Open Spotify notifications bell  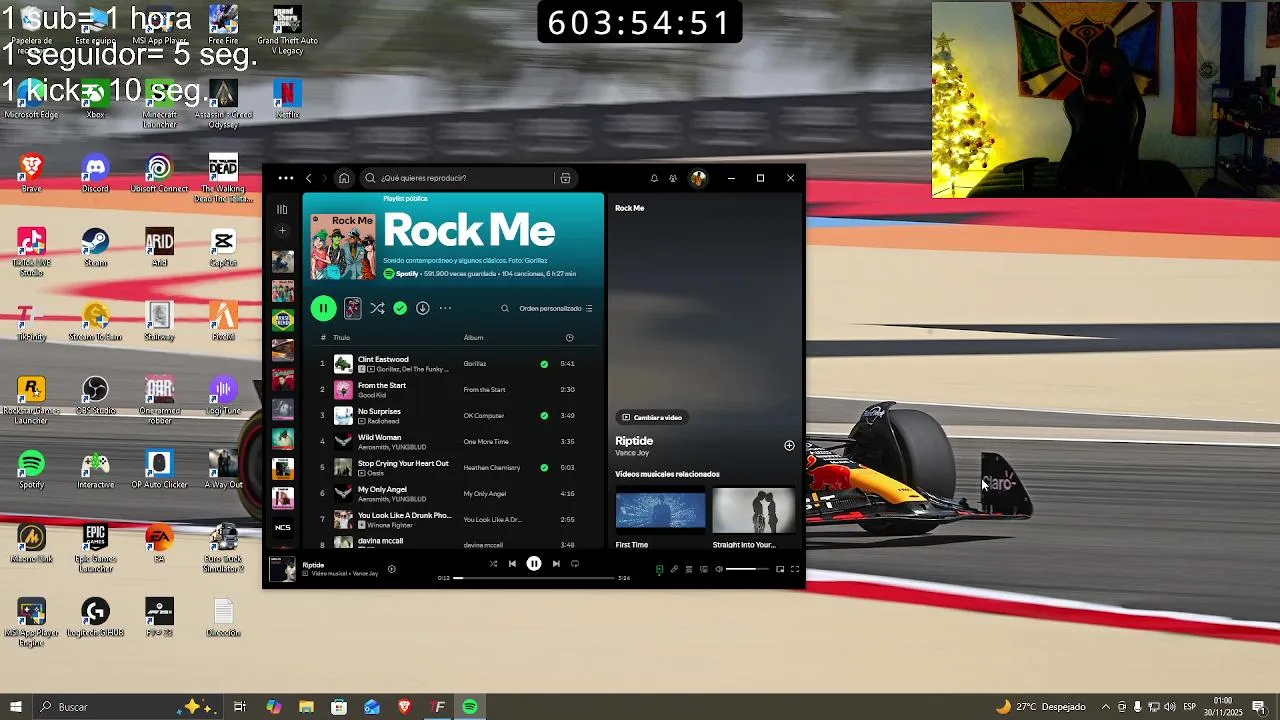pos(654,178)
